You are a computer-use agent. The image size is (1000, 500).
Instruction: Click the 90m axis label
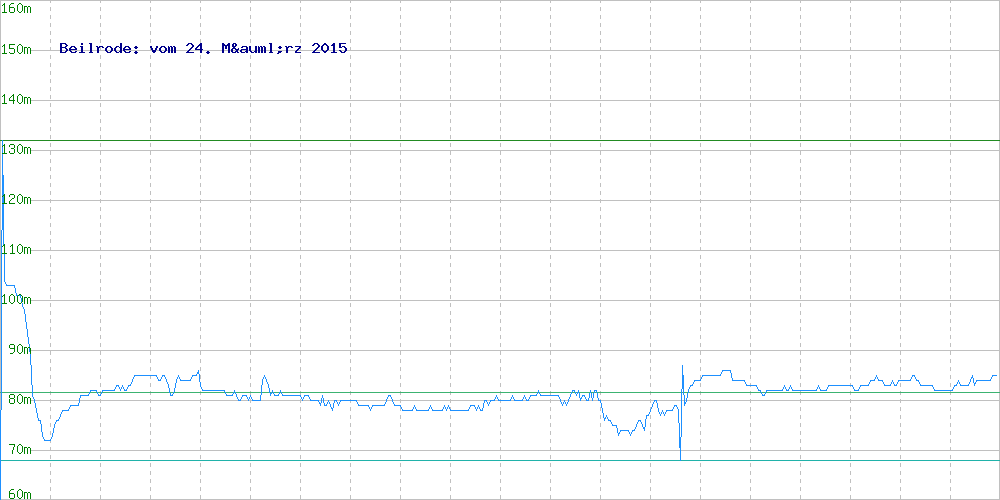tap(20, 349)
